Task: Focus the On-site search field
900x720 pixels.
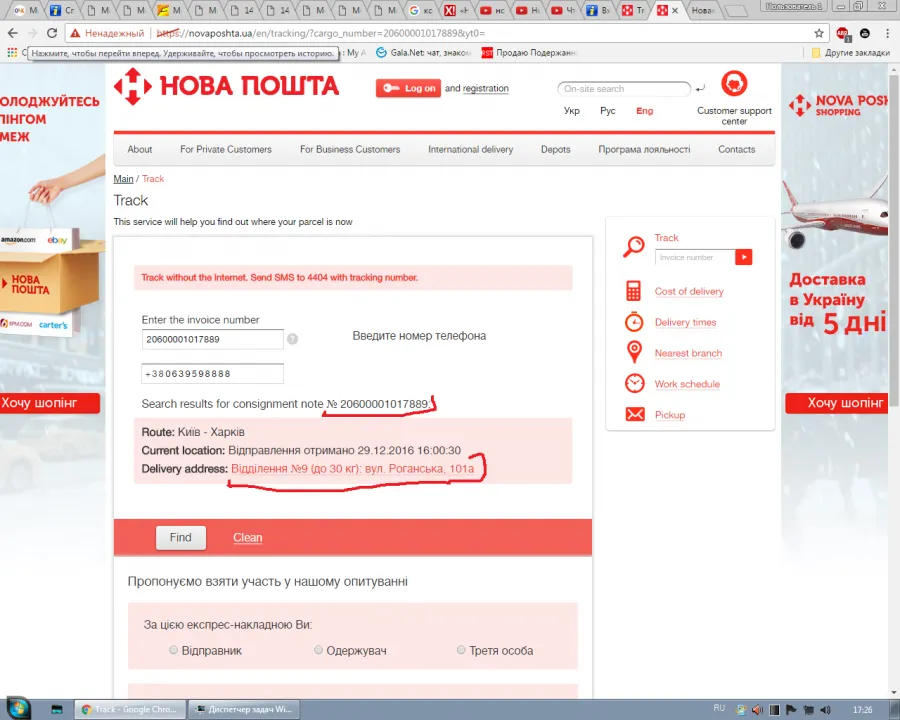Action: (623, 89)
